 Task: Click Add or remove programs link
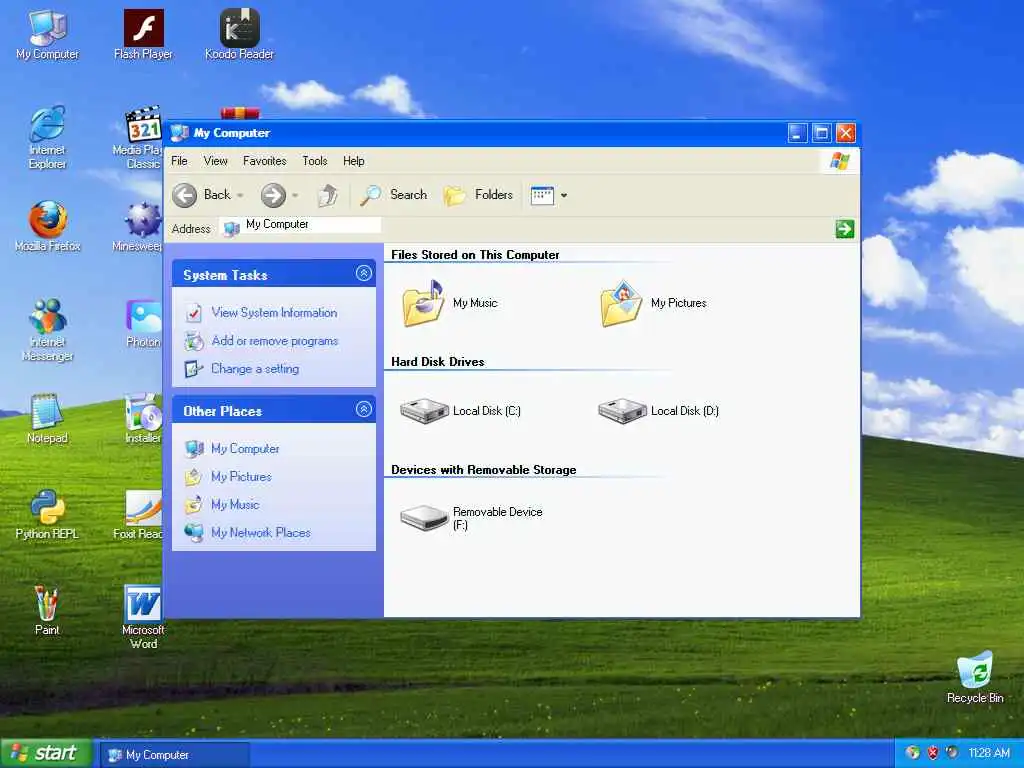coord(275,341)
